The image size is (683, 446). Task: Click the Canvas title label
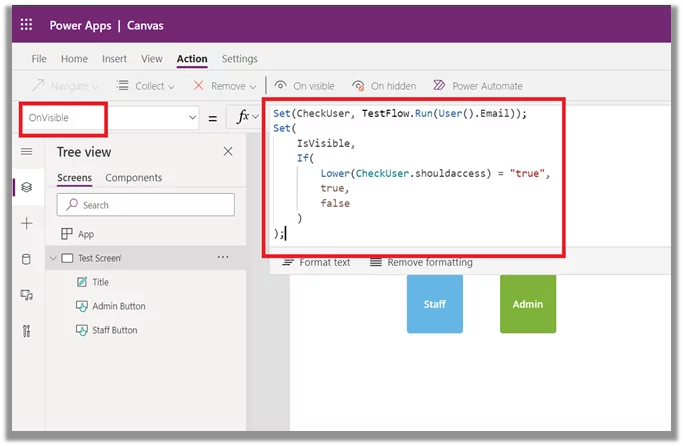coord(145,26)
